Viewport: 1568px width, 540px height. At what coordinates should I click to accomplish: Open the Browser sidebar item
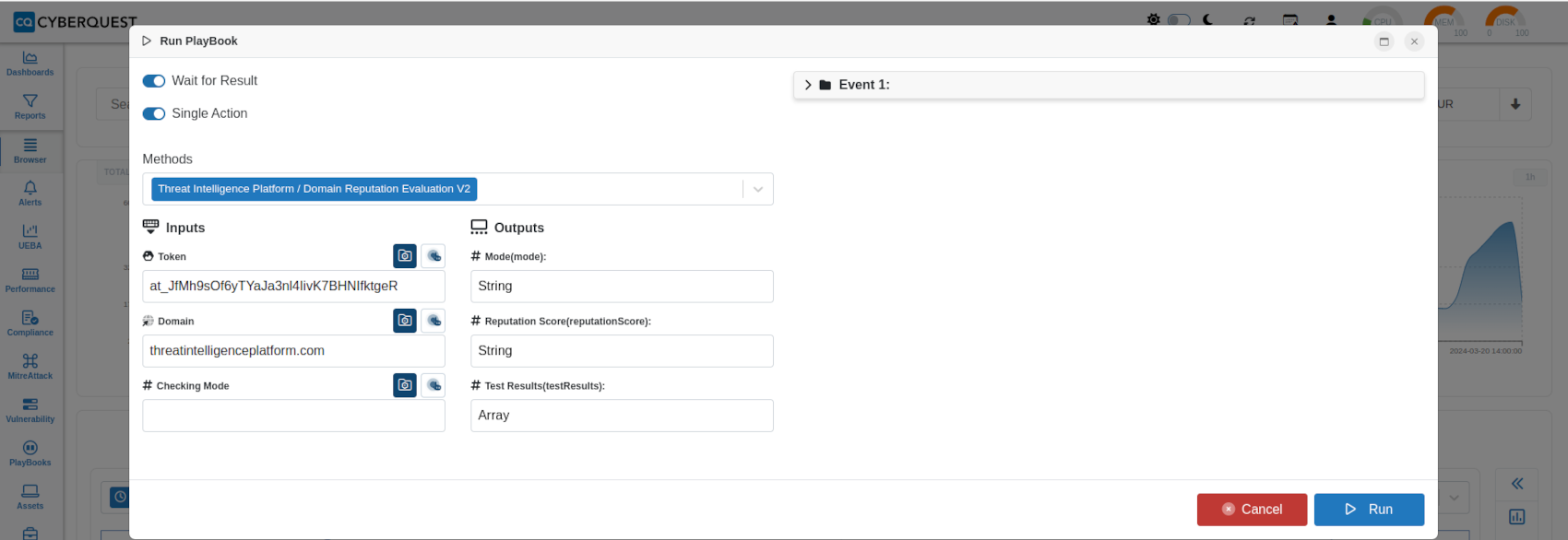30,151
